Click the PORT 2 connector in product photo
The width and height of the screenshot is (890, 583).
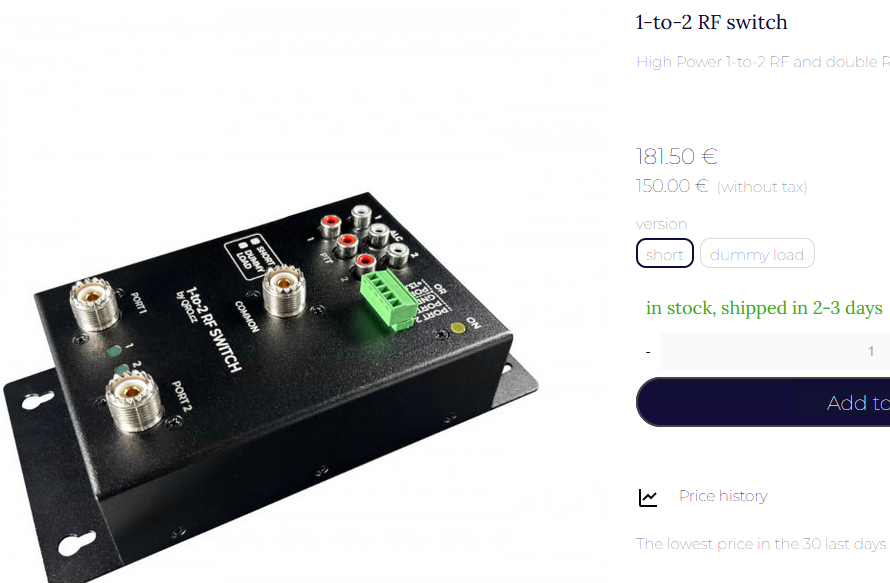point(134,401)
